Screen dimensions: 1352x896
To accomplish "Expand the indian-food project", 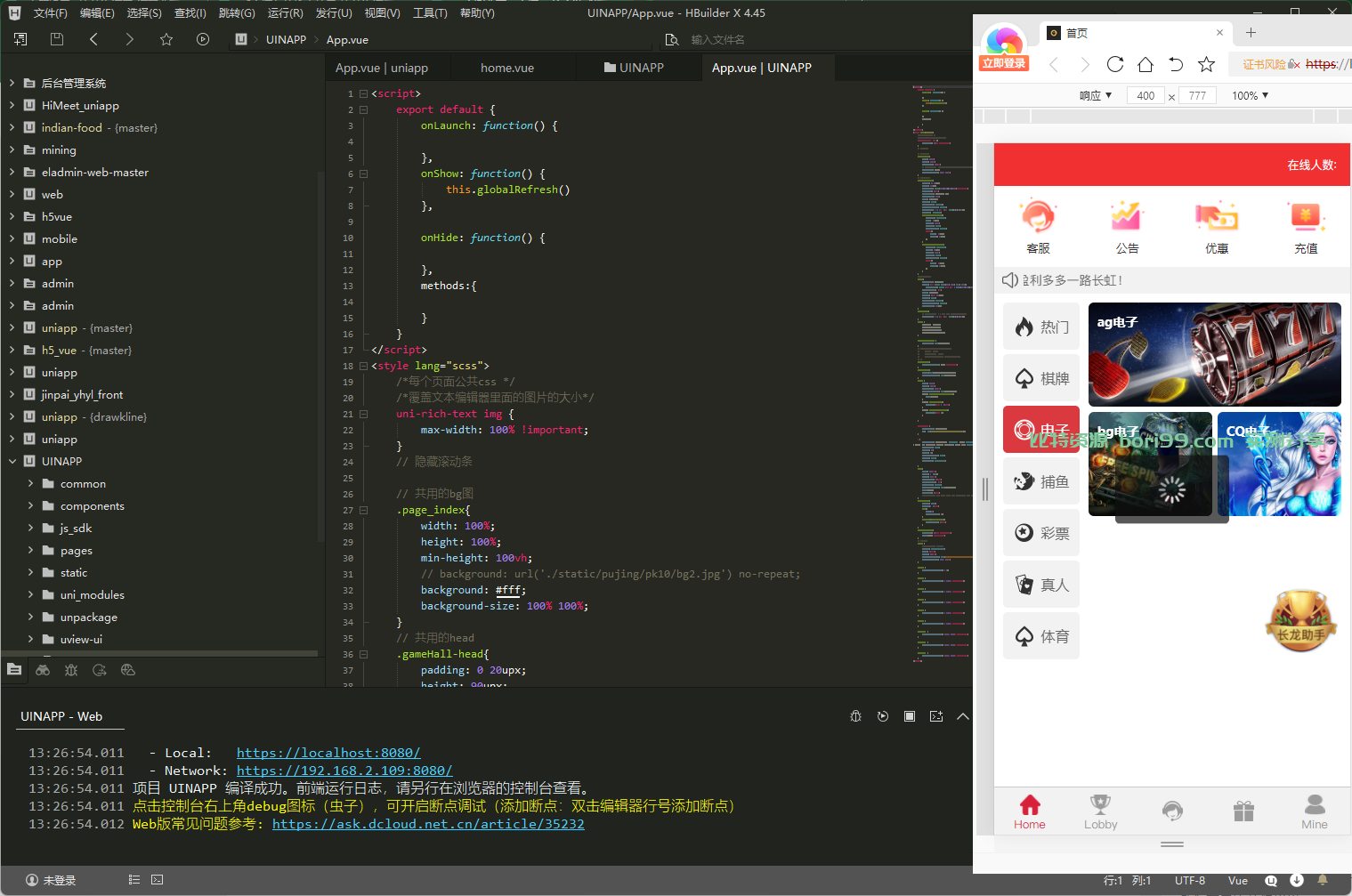I will tap(12, 127).
